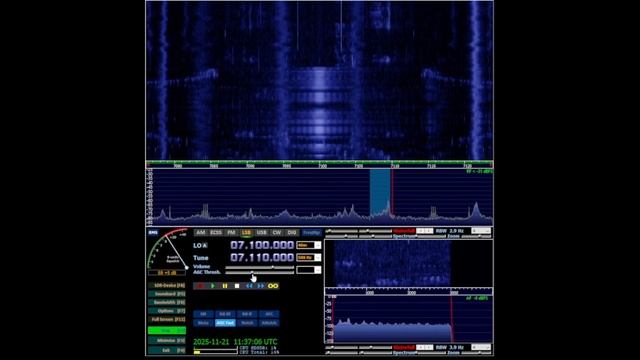Click the red Waterfall label of the RF display
The height and width of the screenshot is (360, 640).
[x=404, y=231]
